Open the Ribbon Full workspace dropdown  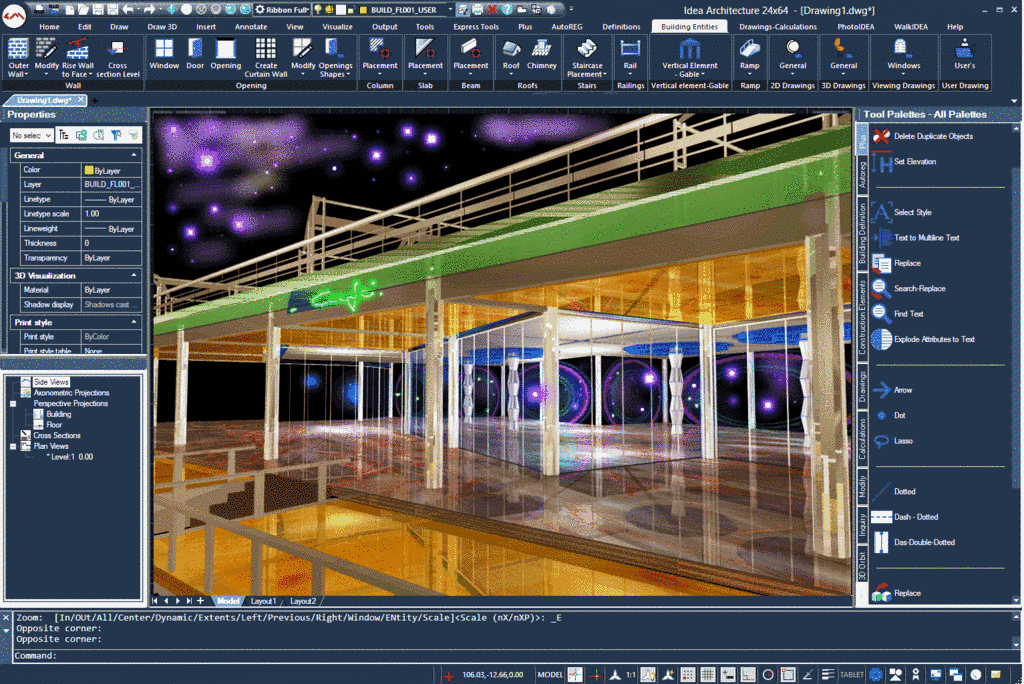pos(281,10)
